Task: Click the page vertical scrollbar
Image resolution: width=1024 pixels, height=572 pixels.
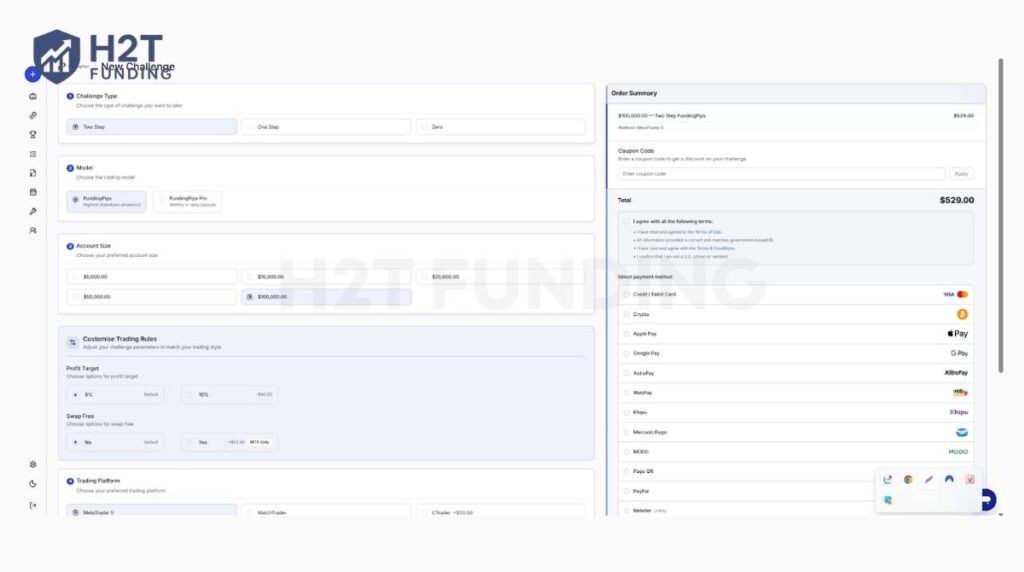Action: (1000, 215)
